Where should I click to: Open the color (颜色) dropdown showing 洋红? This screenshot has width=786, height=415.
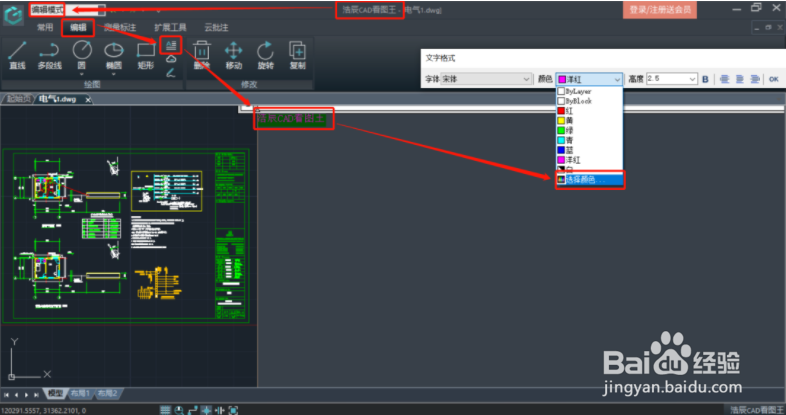coord(590,79)
